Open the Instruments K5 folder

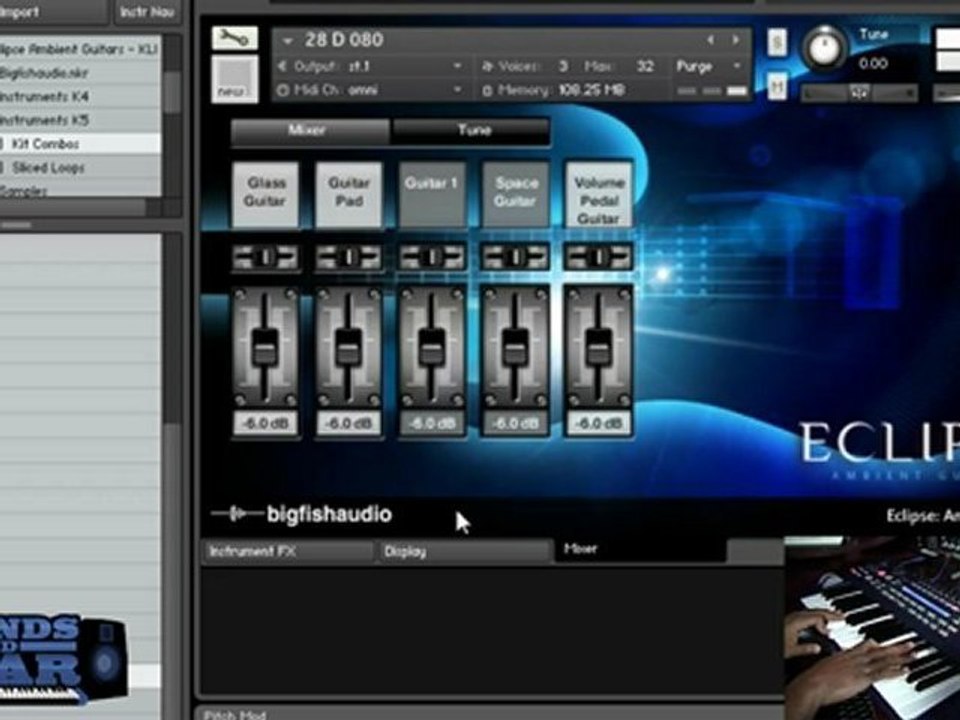80,120
